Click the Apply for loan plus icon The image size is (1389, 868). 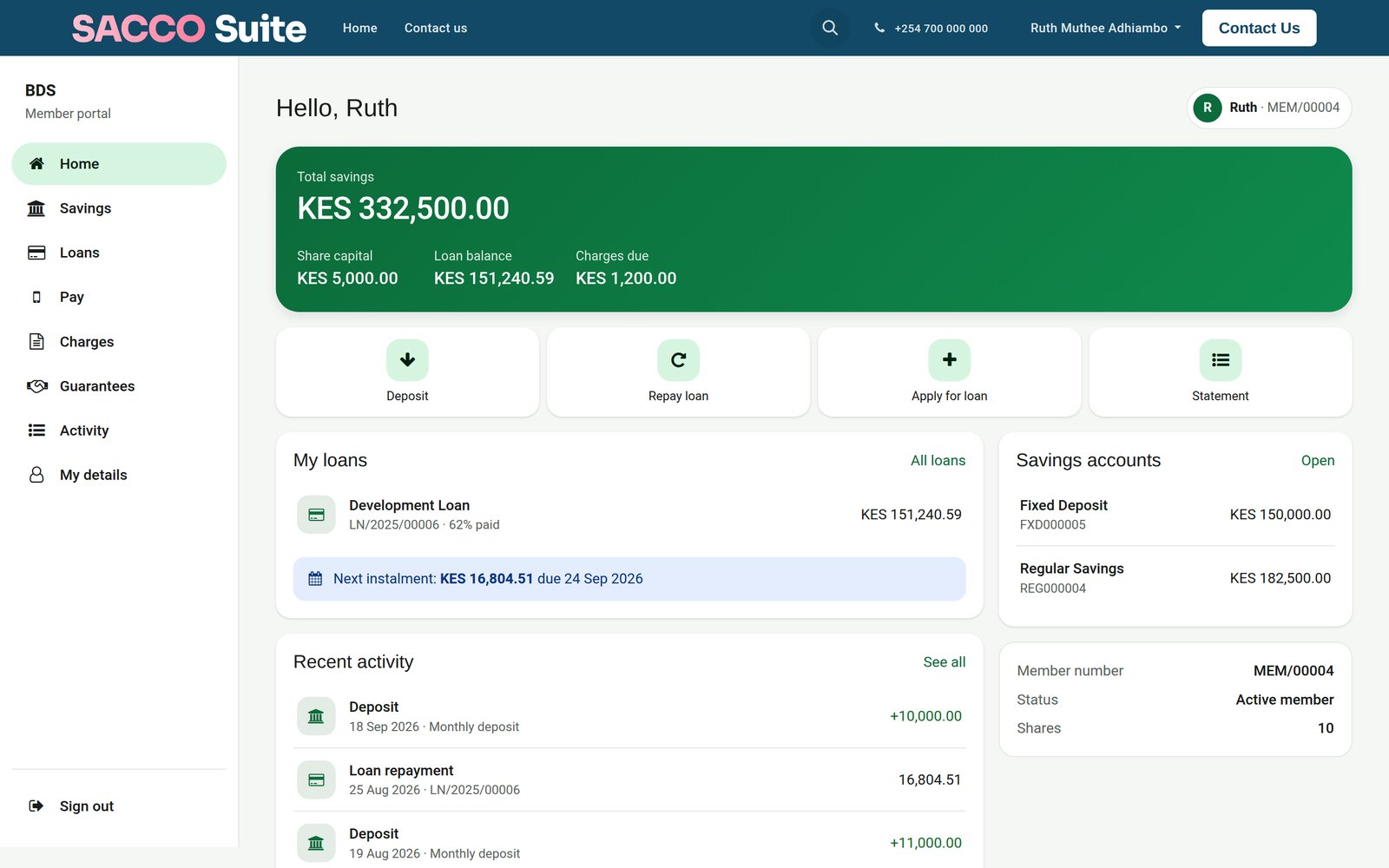coord(949,360)
